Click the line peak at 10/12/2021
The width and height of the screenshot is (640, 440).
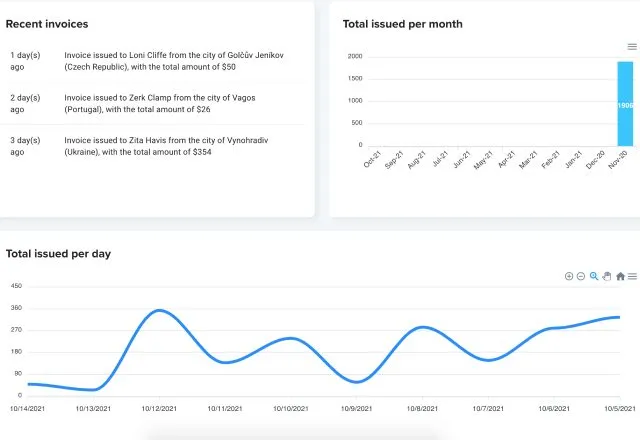coord(159,311)
